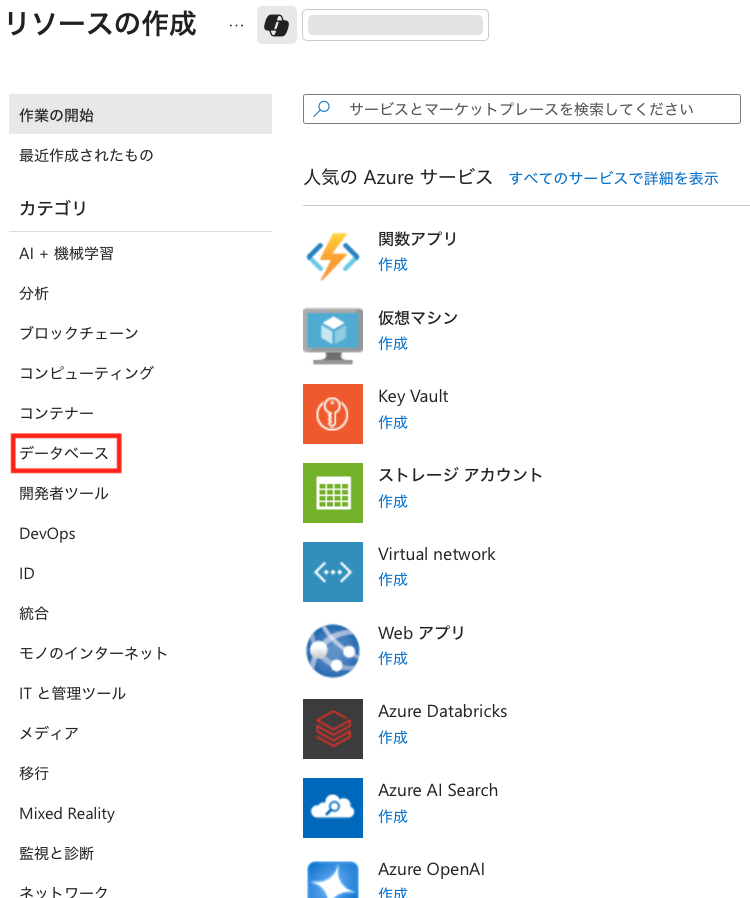Click the ストレージ アカウント green icon
The image size is (750, 898).
tap(333, 493)
